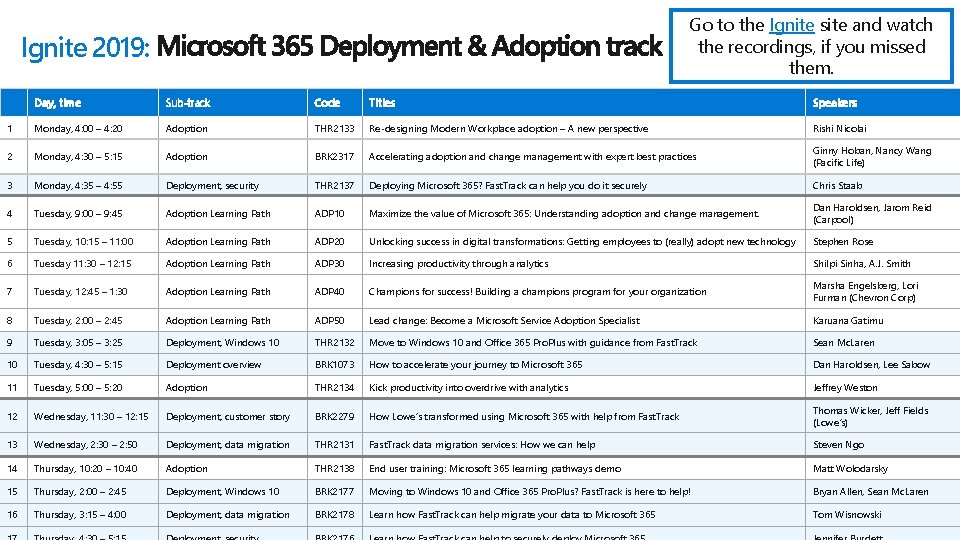Click title 'Kick productivity into overdrive with analytics'
This screenshot has width=960, height=540.
click(468, 388)
